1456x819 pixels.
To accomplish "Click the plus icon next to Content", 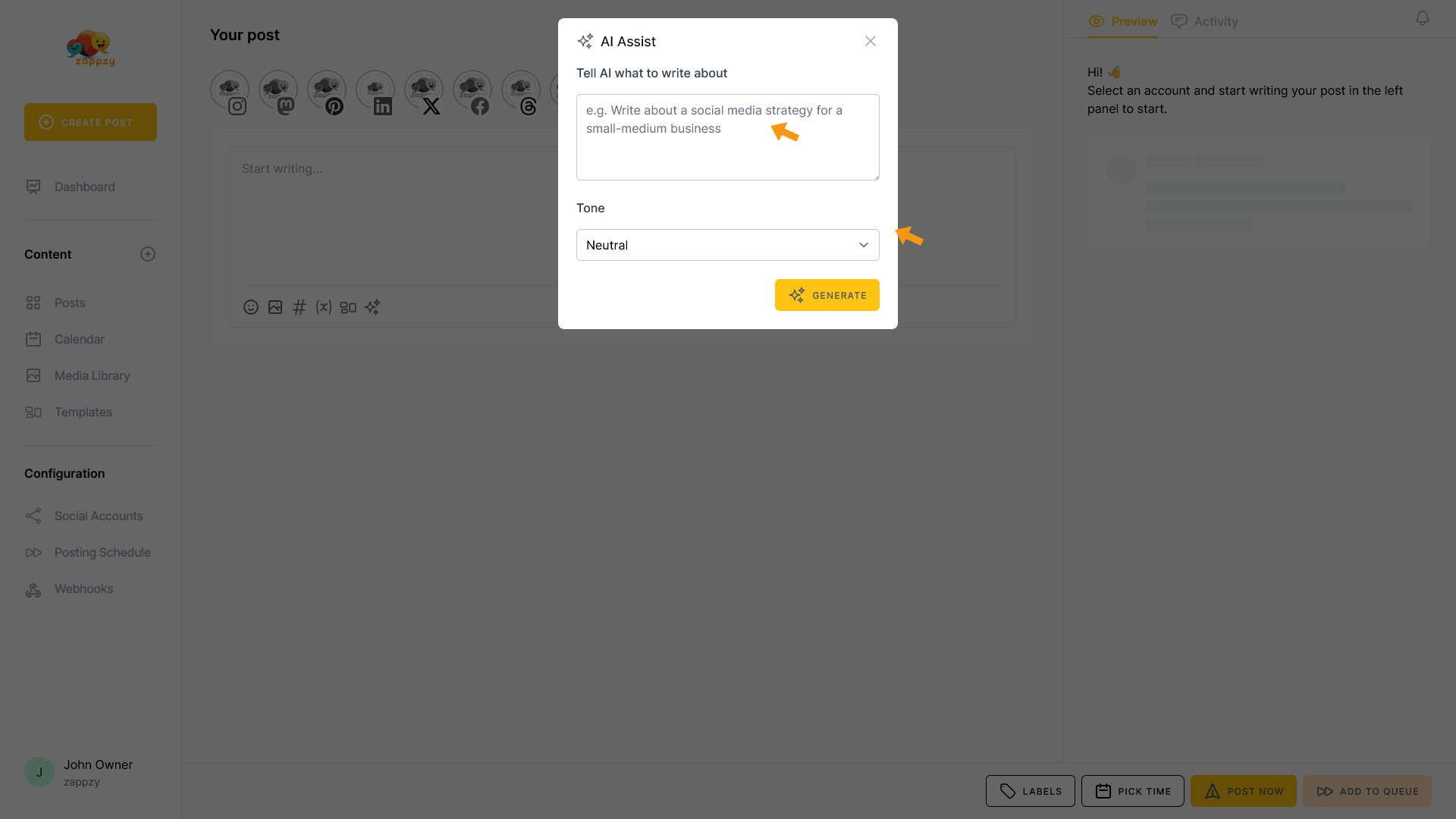I will pos(148,254).
